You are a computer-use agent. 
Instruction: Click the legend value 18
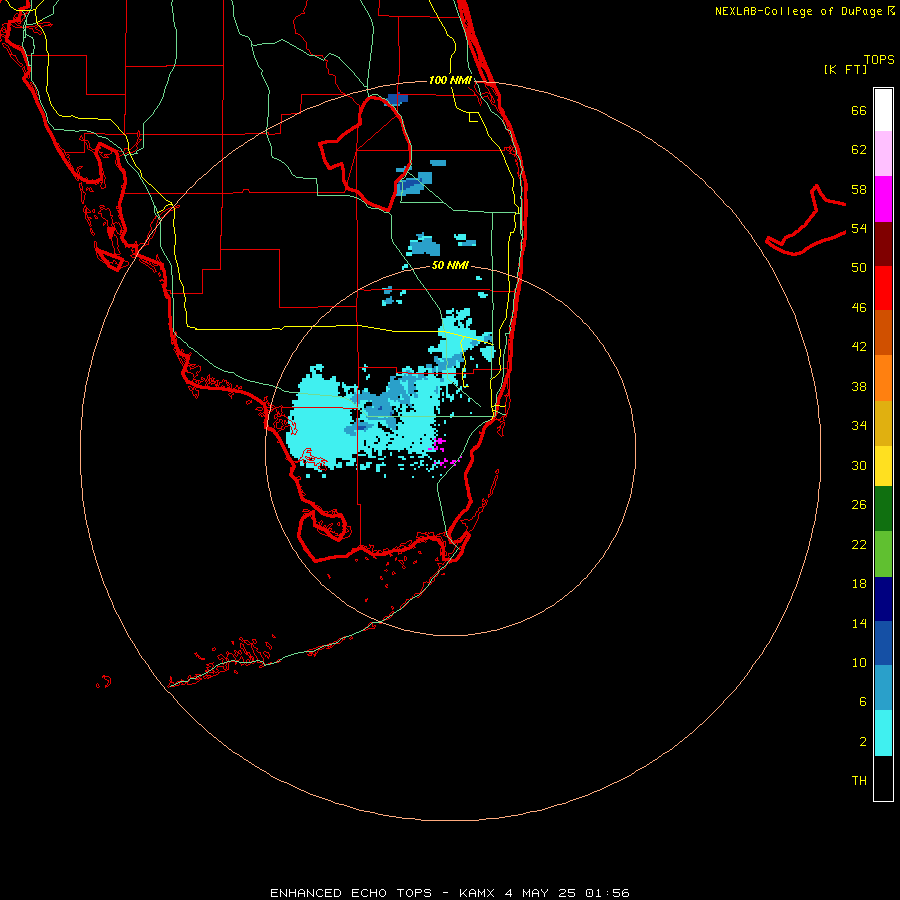pyautogui.click(x=859, y=584)
